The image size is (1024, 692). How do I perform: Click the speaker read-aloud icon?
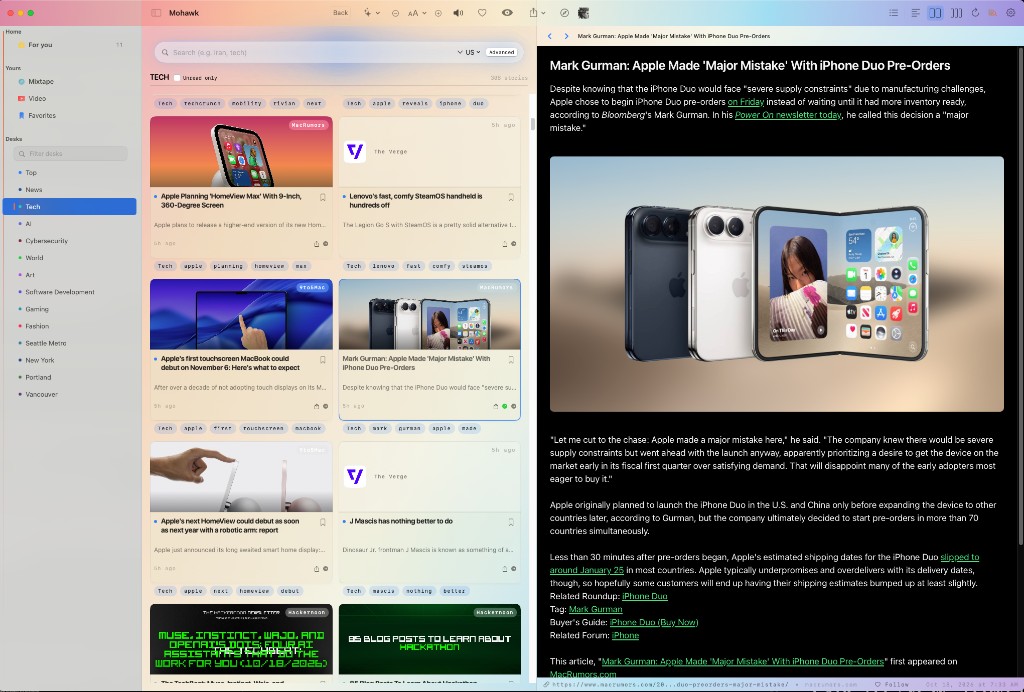pos(458,13)
